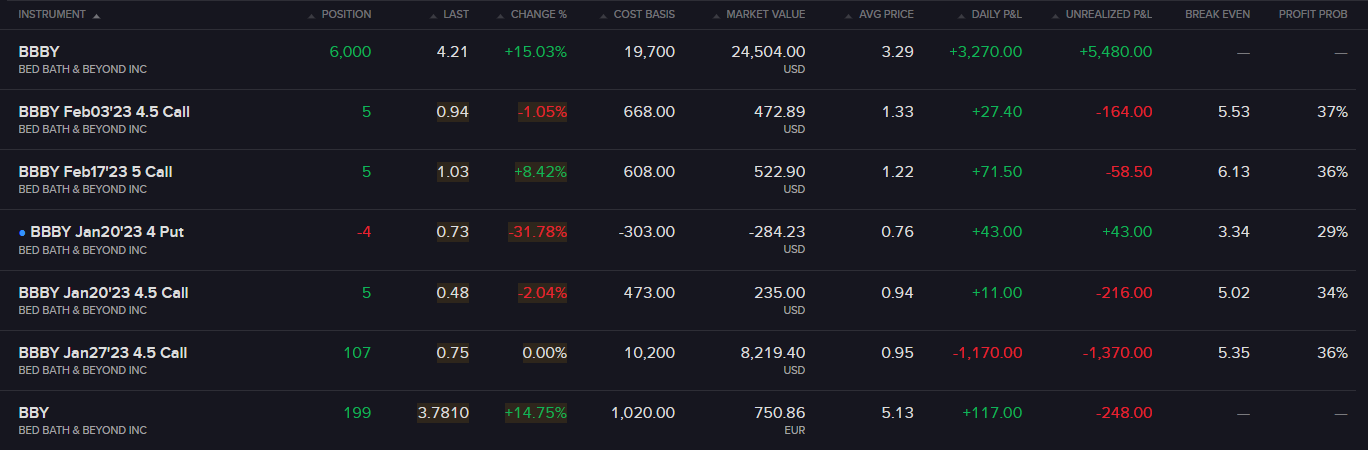Click the -31.78% change cell
1368x450 pixels.
[542, 232]
